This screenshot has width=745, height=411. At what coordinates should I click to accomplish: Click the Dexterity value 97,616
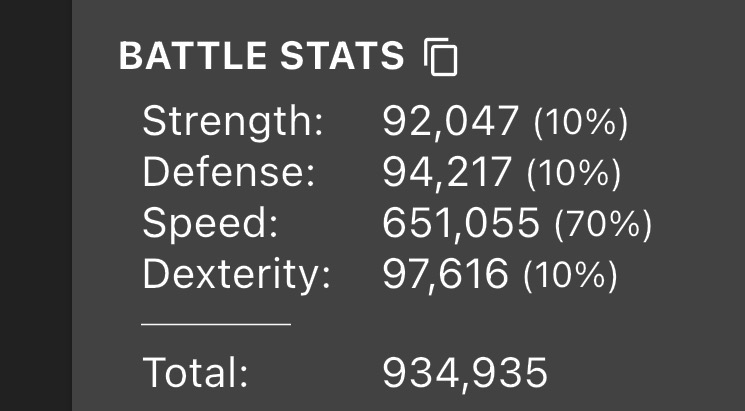click(x=445, y=275)
